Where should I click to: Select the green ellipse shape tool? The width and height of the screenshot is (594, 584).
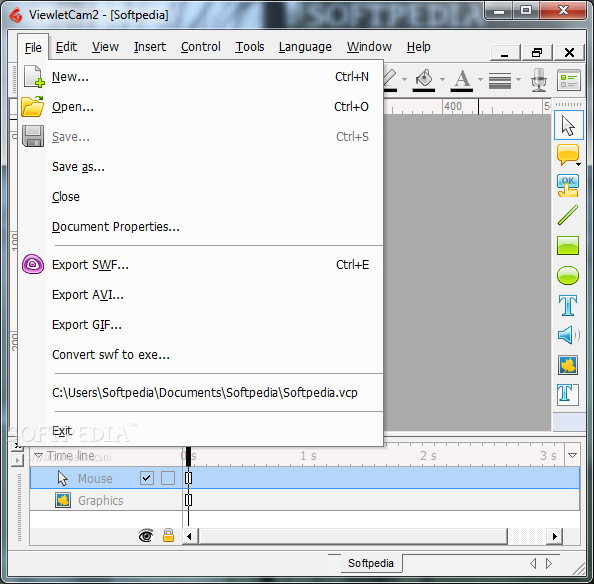tap(568, 275)
